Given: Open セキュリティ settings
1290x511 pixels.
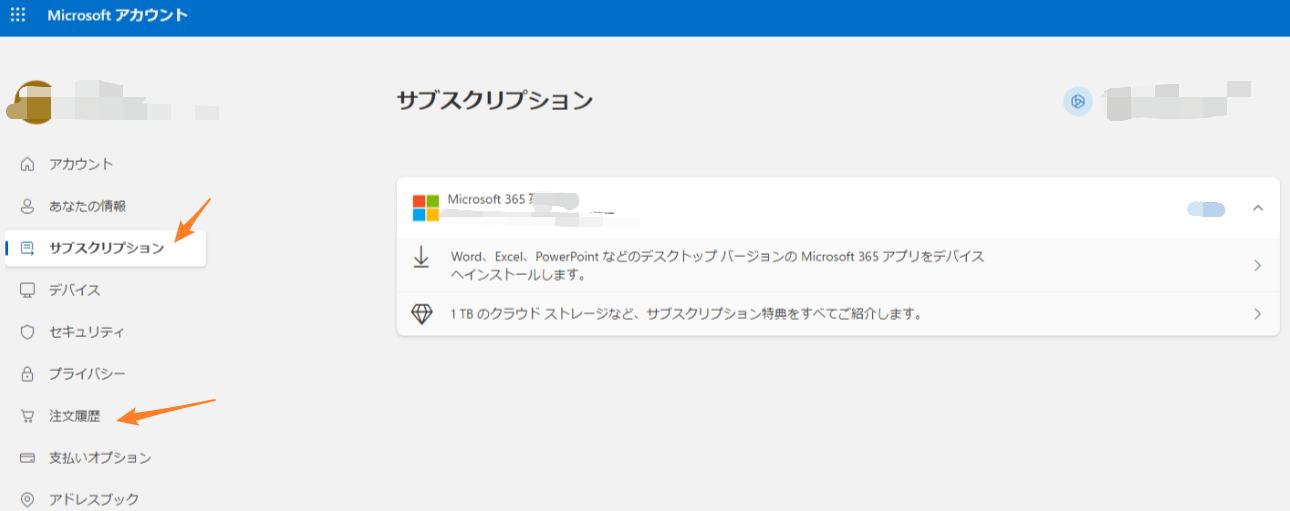Looking at the screenshot, I should click(x=87, y=332).
